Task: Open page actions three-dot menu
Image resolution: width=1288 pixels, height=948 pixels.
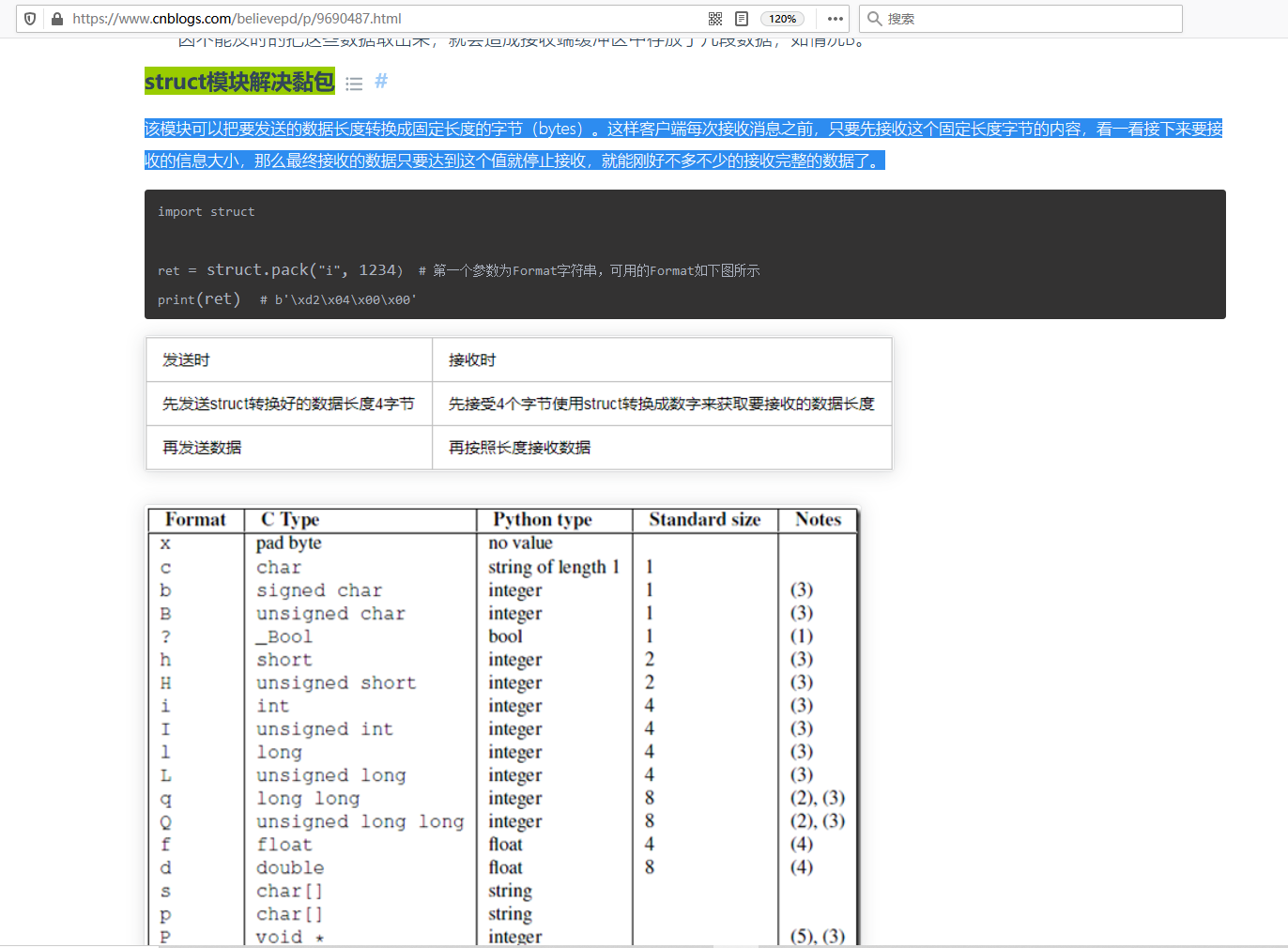Action: pos(835,19)
